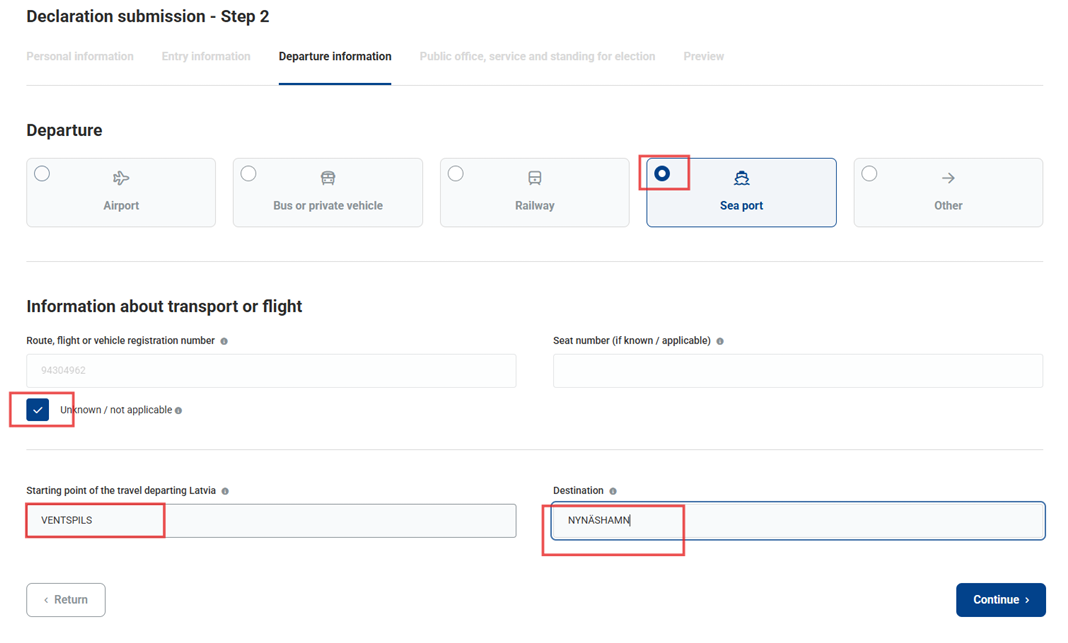Select the Airport radio button
The width and height of the screenshot is (1068, 643).
tap(42, 174)
